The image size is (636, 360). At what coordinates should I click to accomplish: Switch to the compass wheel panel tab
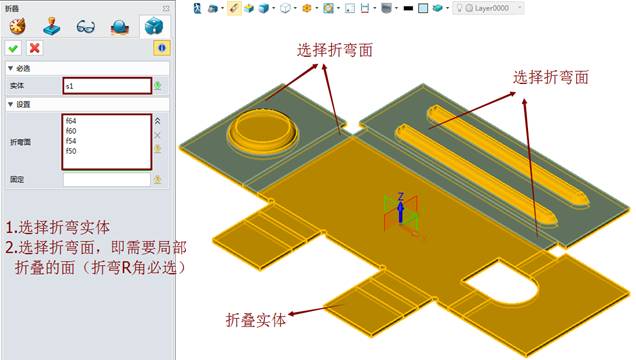coord(17,26)
